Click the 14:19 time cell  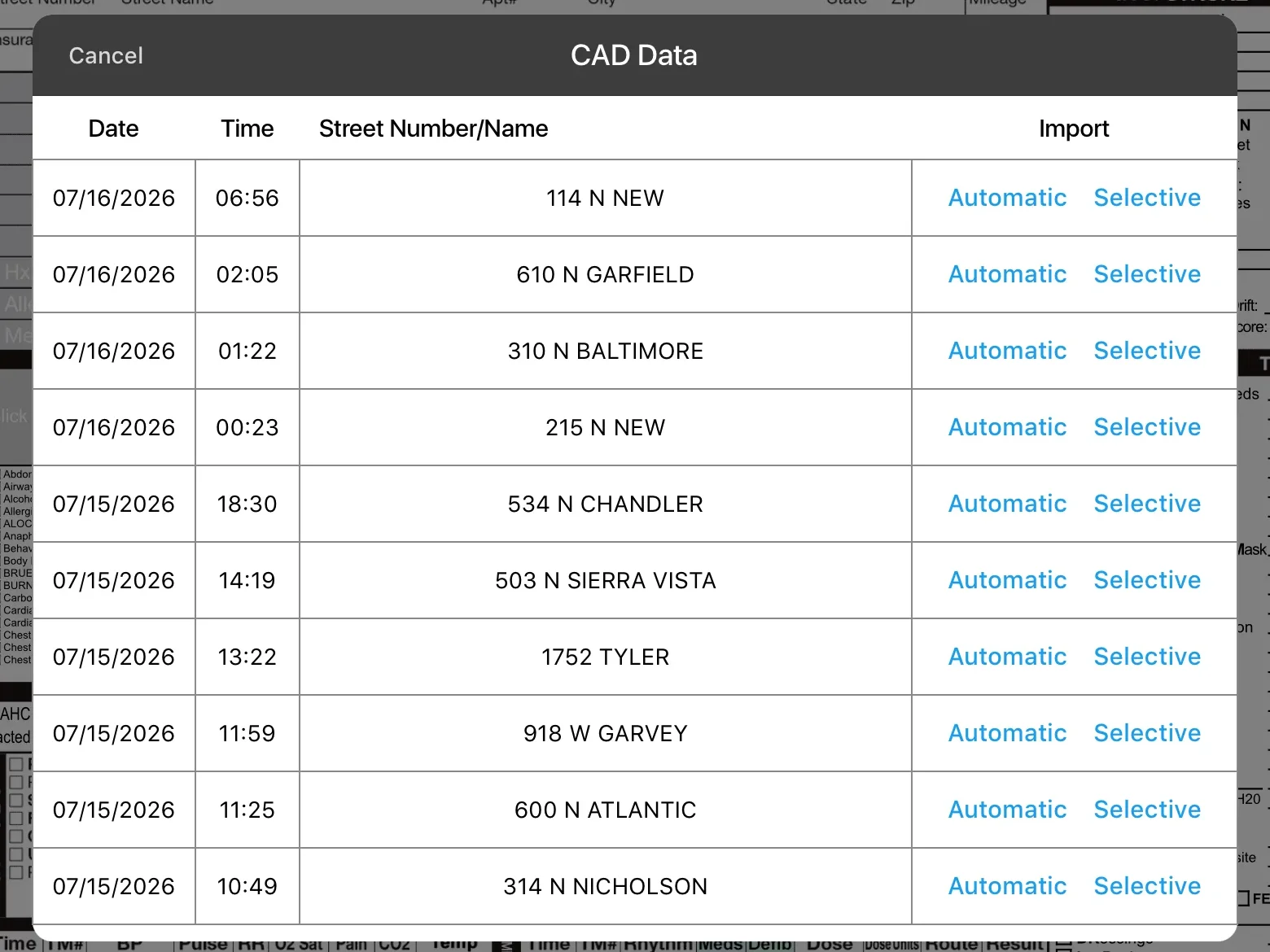pos(247,580)
